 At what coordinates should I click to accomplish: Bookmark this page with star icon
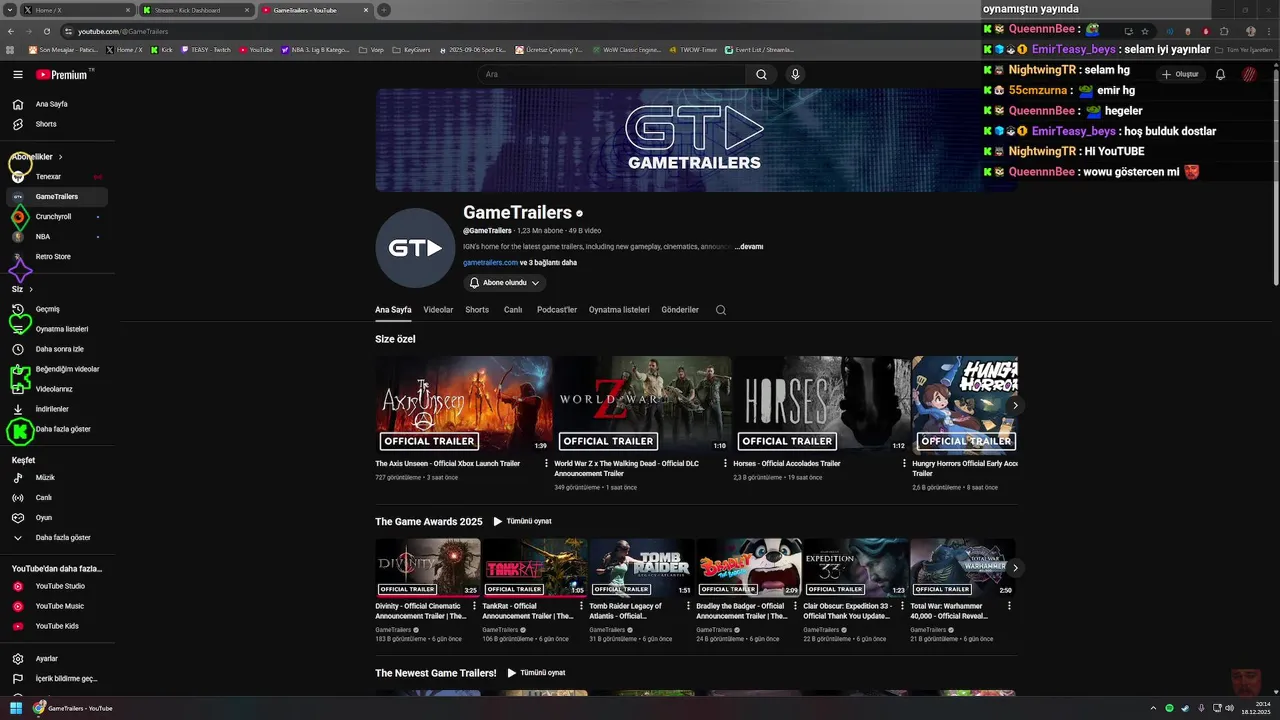coord(1145,31)
